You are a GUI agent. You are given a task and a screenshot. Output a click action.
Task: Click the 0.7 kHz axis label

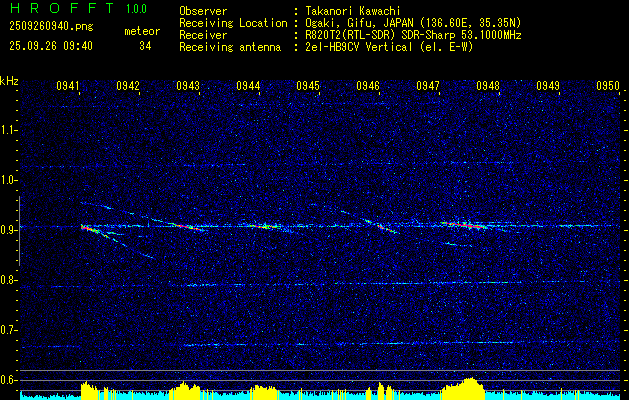pos(8,330)
